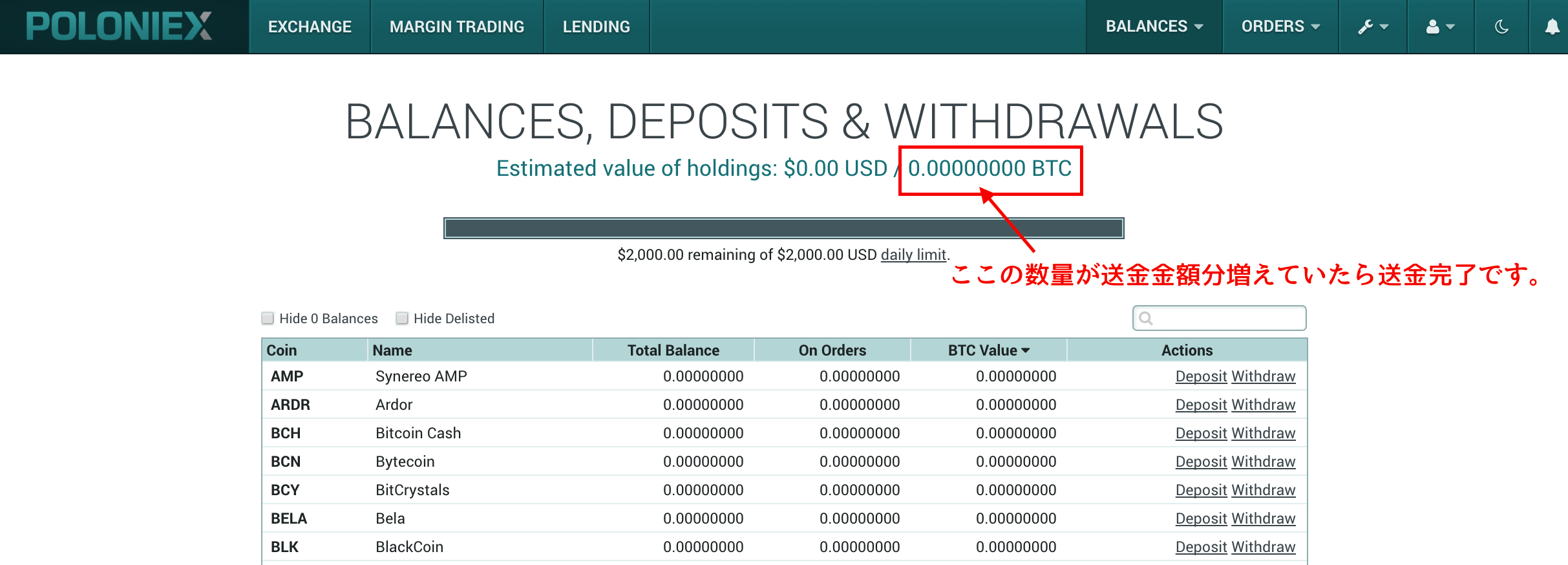Click the estimated holdings value text
The height and width of the screenshot is (565, 1568).
pyautogui.click(x=783, y=168)
